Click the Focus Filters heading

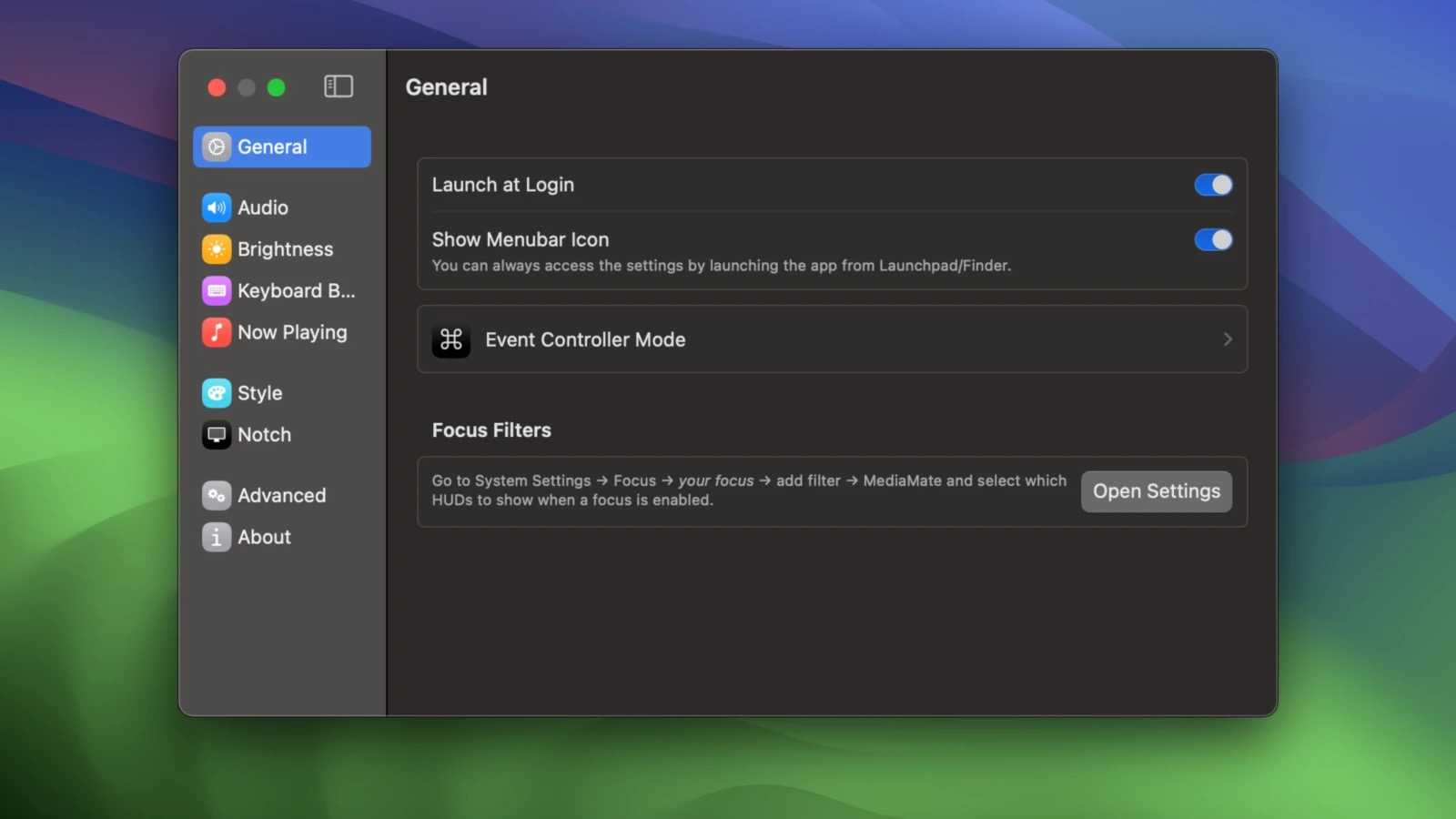click(x=491, y=430)
